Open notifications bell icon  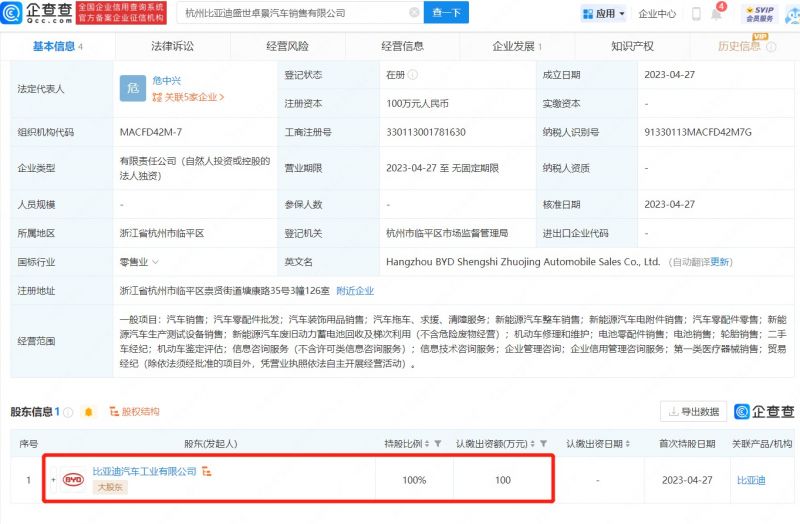[716, 14]
